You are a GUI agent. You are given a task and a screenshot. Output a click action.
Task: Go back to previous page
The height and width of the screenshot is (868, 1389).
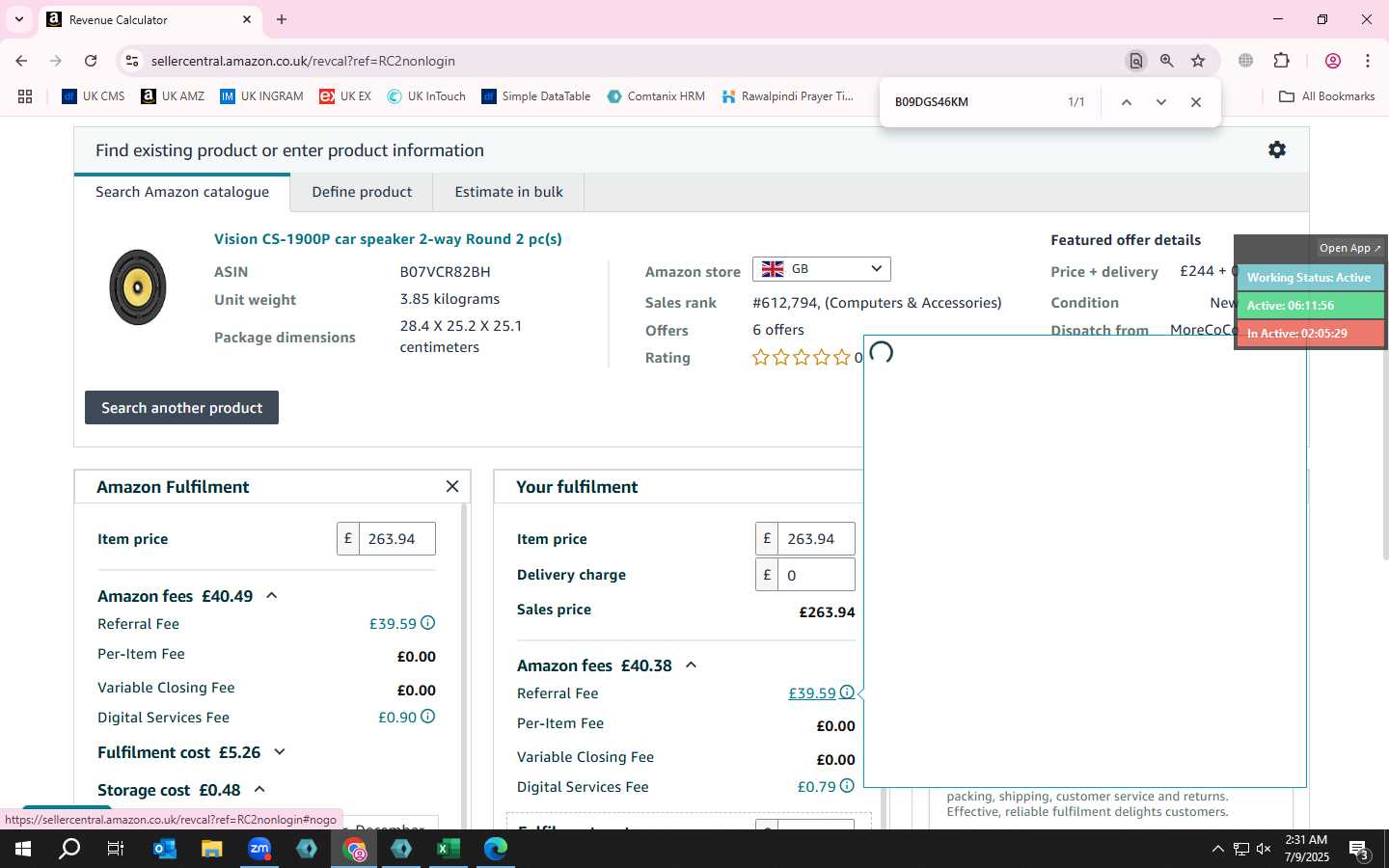pyautogui.click(x=21, y=61)
